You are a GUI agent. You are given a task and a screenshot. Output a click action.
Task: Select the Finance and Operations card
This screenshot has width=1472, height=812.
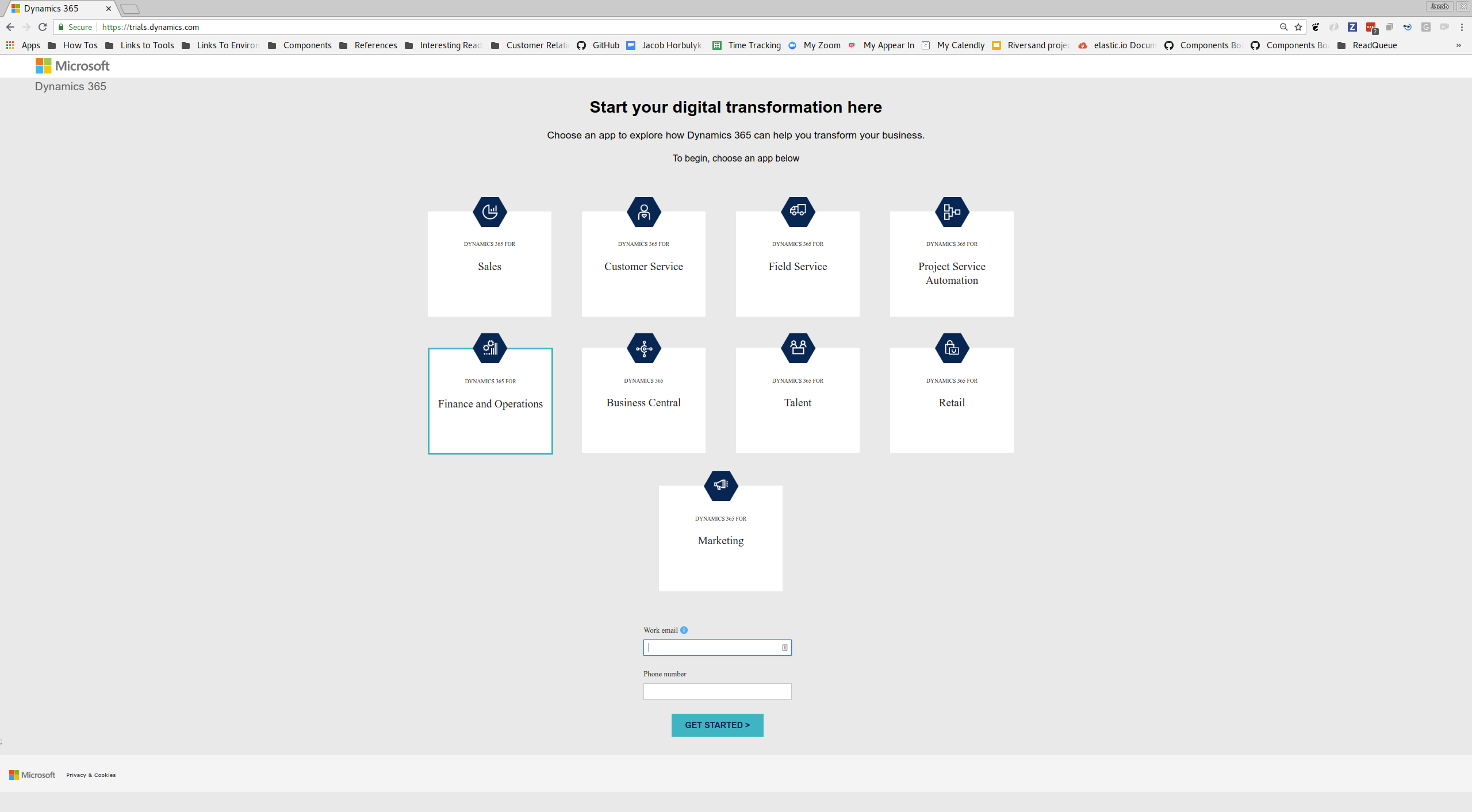490,401
